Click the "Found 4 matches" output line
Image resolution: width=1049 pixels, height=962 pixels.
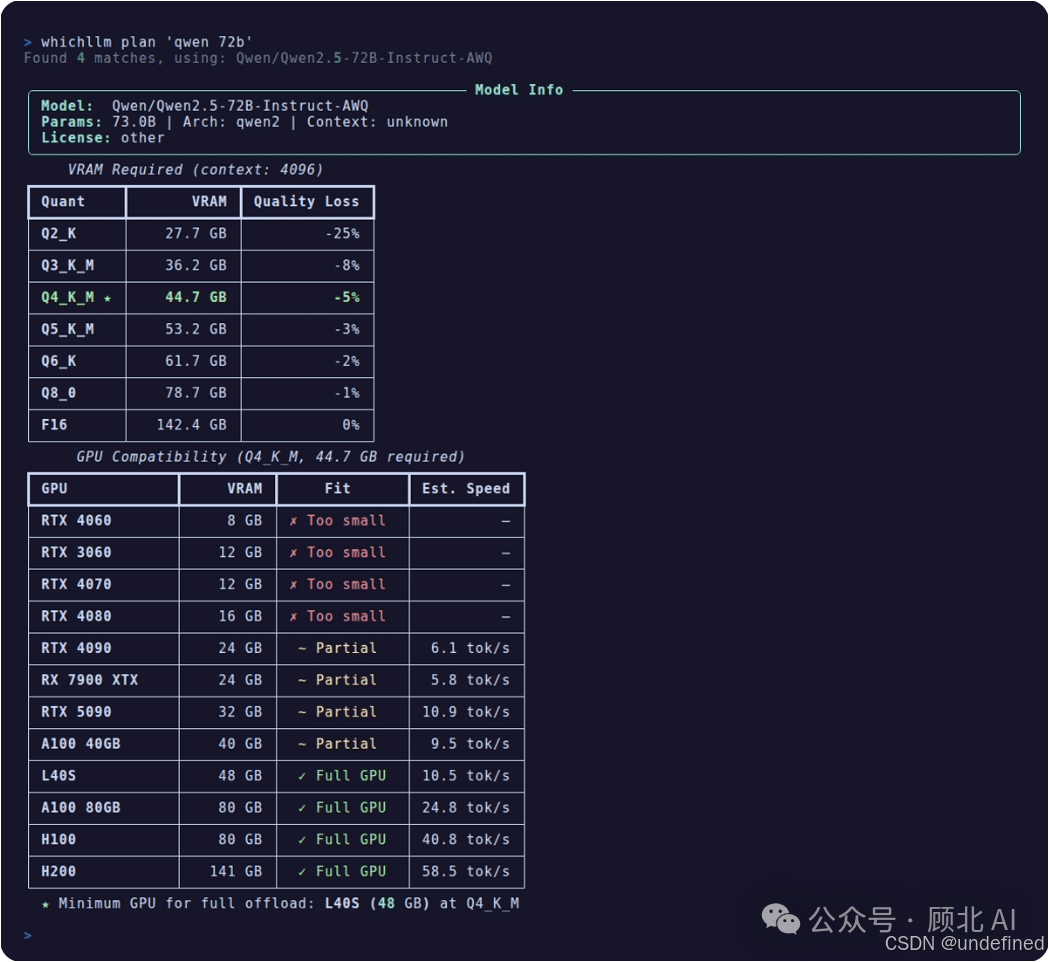pyautogui.click(x=258, y=58)
